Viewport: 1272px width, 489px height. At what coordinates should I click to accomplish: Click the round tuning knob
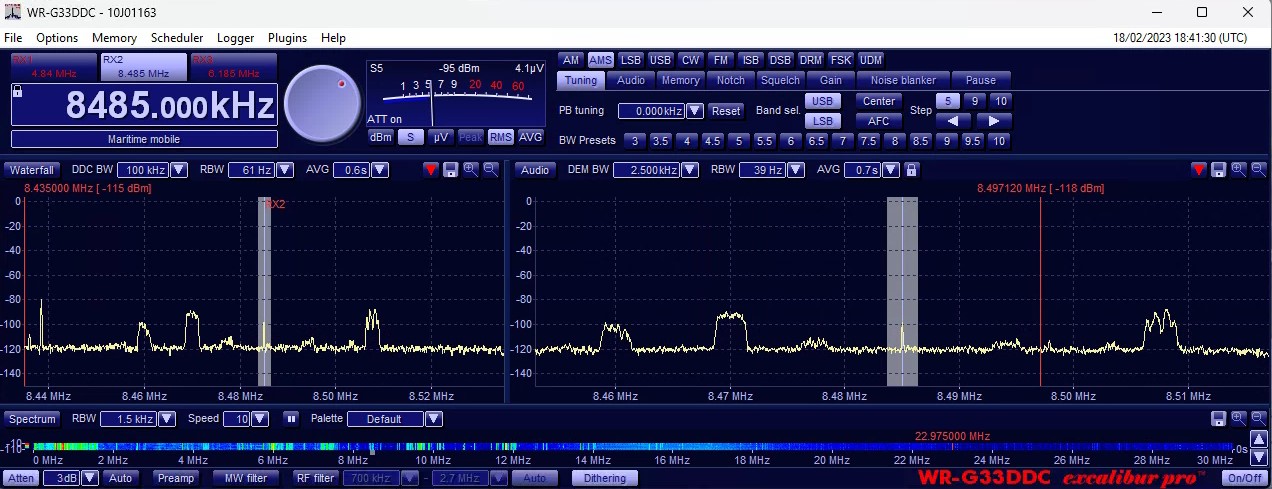321,103
